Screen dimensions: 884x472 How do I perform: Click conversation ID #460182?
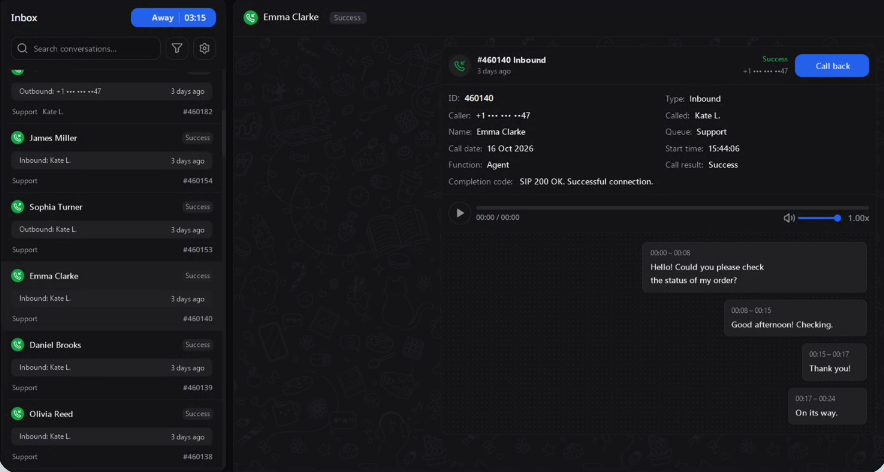click(x=197, y=112)
